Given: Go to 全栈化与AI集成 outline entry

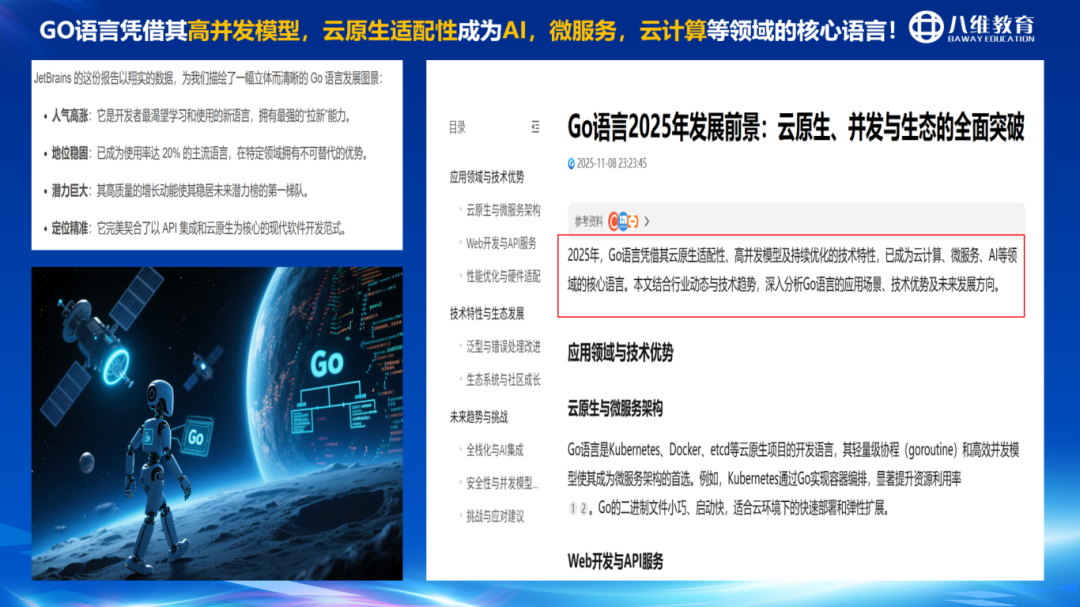Looking at the screenshot, I should pyautogui.click(x=494, y=450).
